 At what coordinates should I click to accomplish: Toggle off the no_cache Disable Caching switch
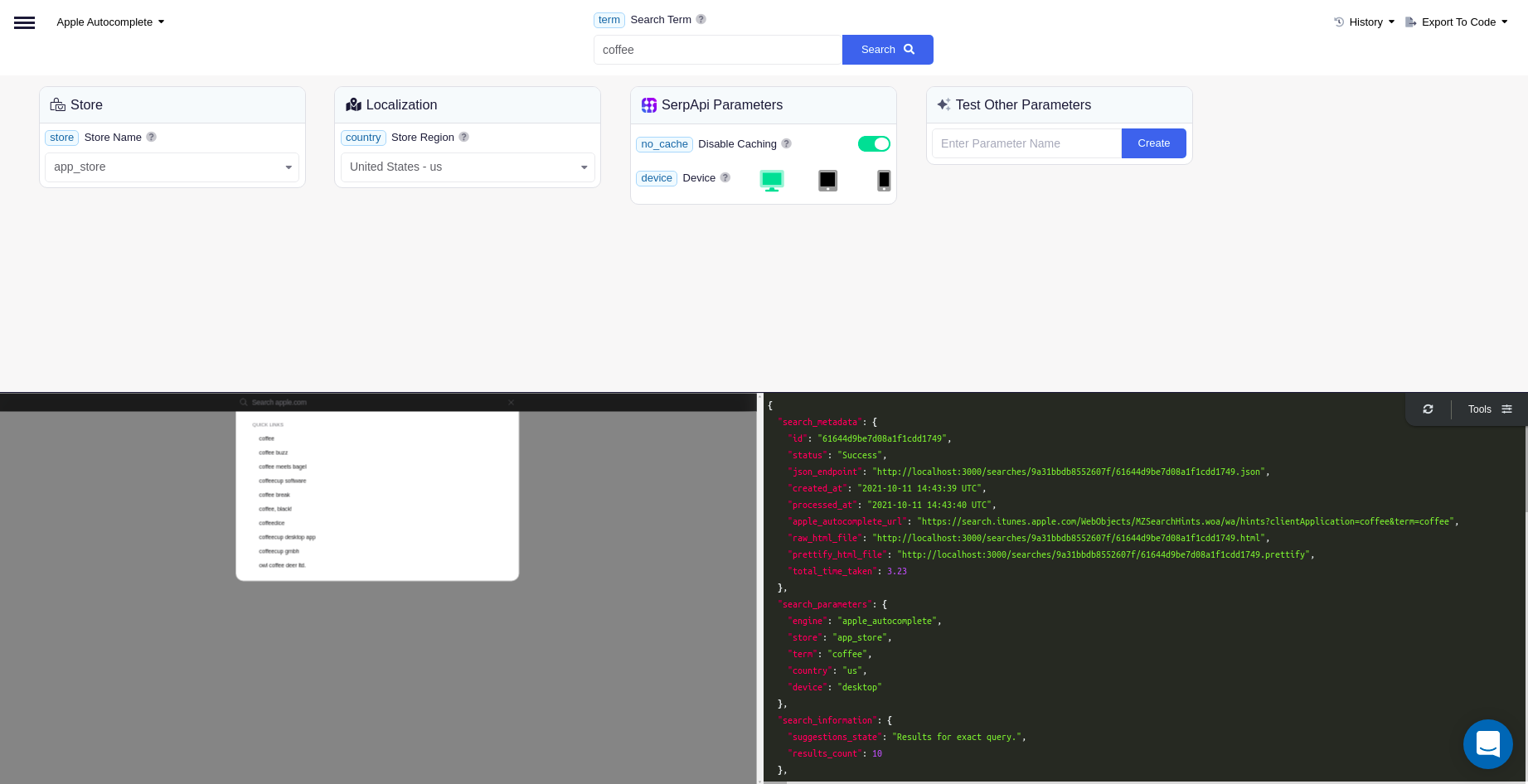click(874, 143)
